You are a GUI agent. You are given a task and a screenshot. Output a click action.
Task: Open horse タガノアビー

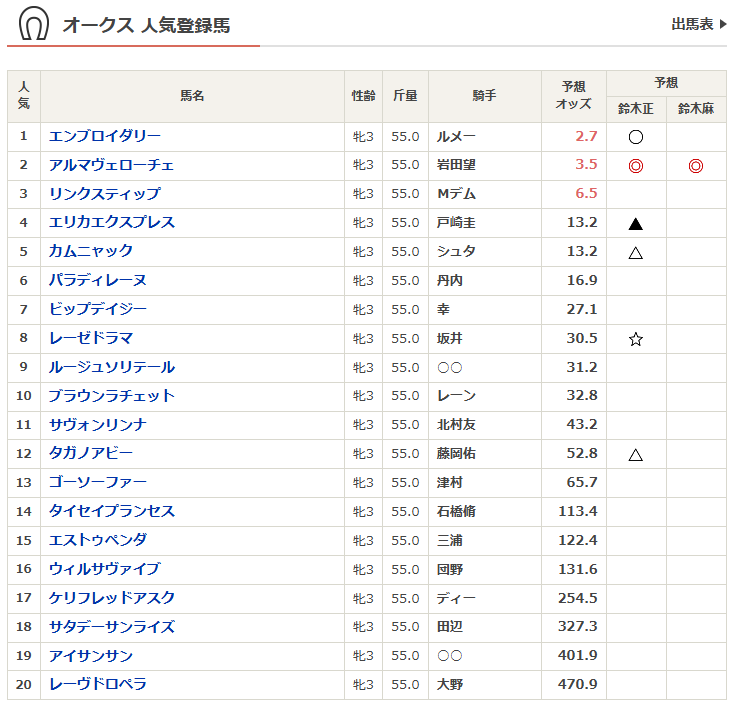tap(91, 454)
